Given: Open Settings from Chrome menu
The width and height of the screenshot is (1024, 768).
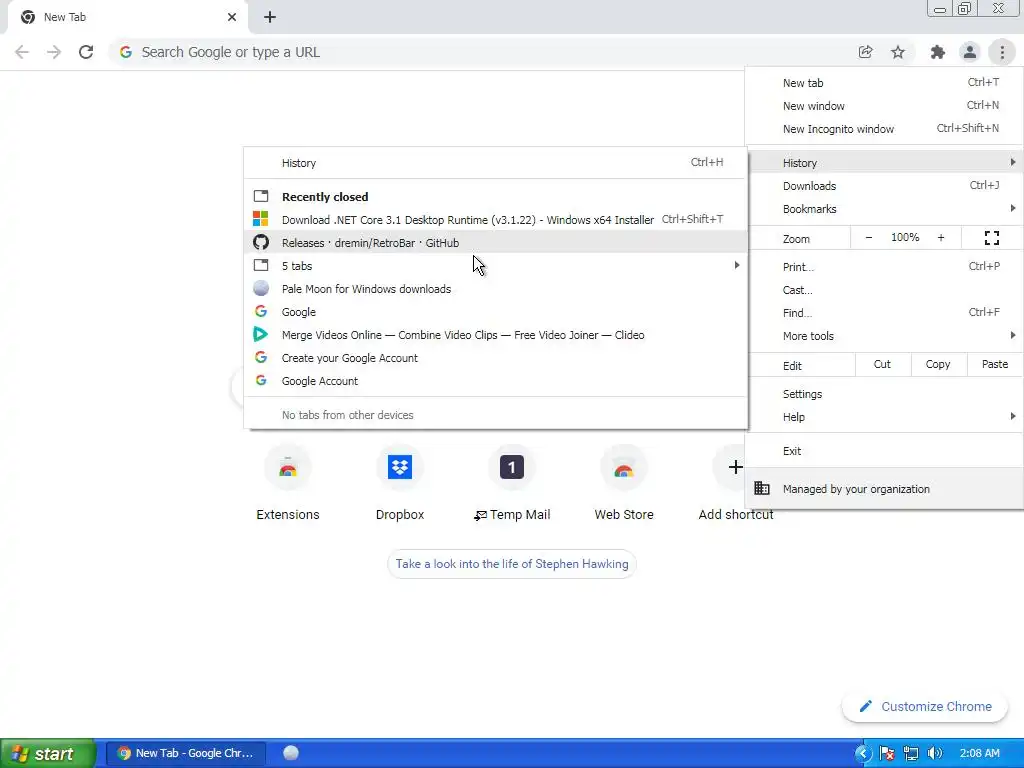Looking at the screenshot, I should [884, 394].
